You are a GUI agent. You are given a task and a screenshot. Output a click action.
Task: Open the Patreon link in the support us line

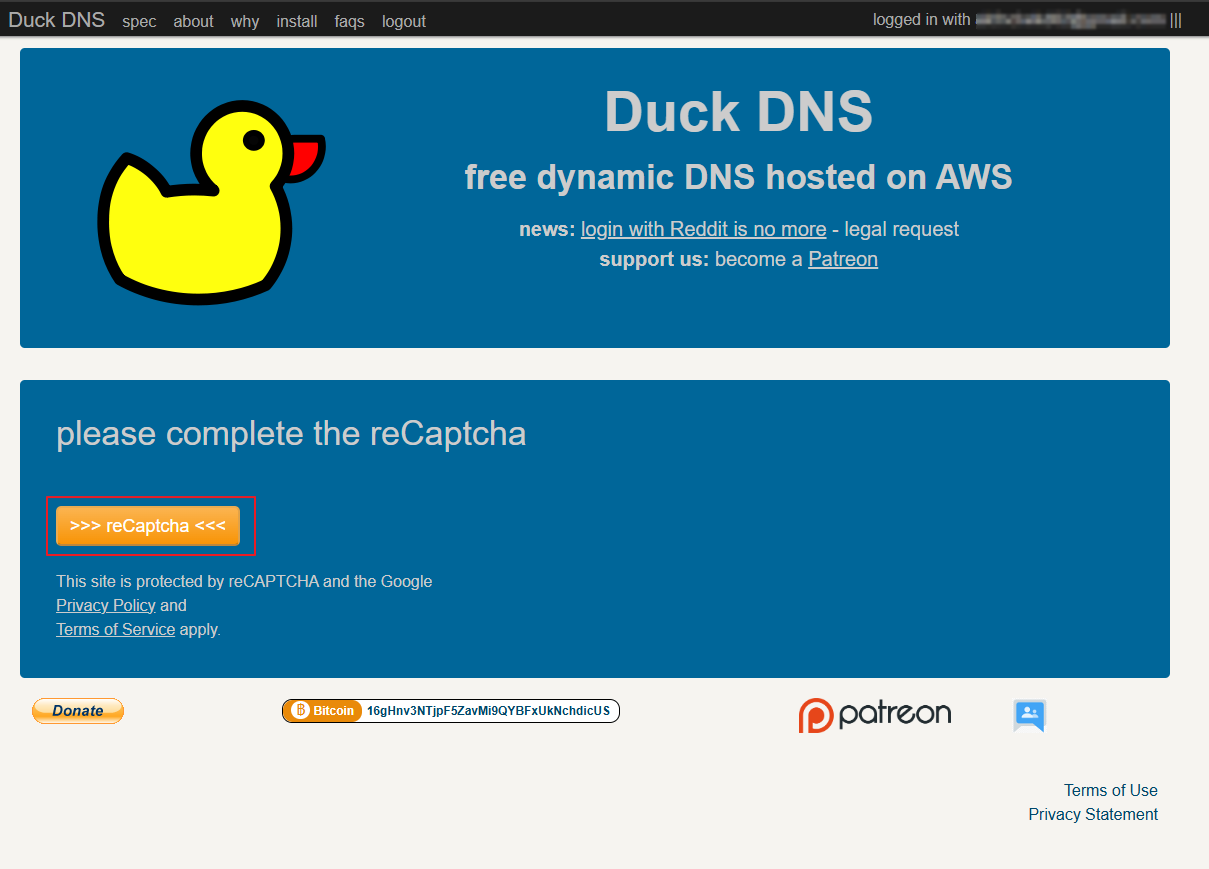pyautogui.click(x=843, y=259)
